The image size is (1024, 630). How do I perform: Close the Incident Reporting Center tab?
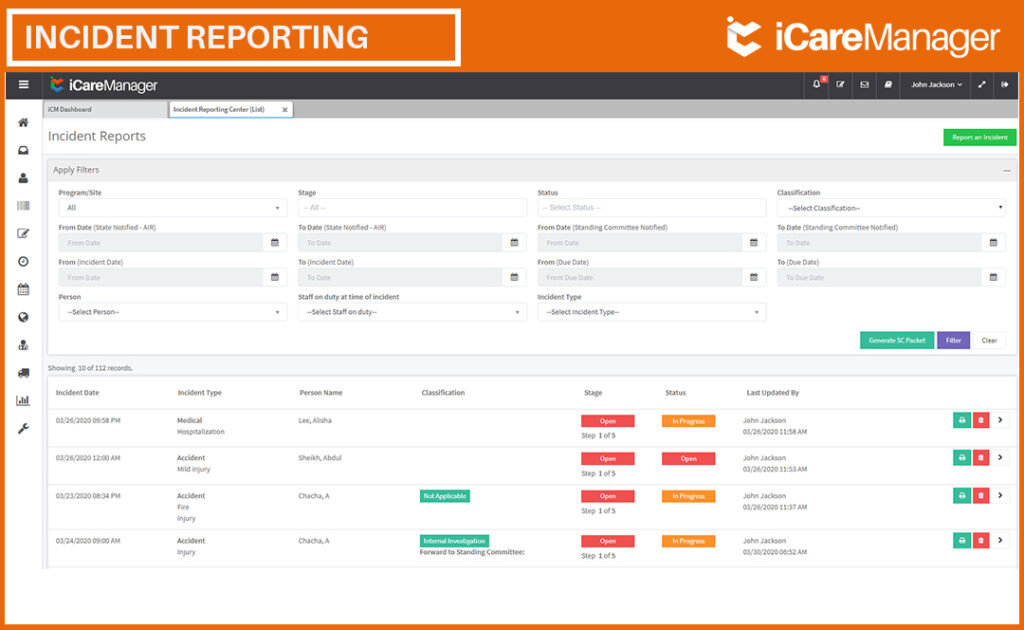coord(285,110)
